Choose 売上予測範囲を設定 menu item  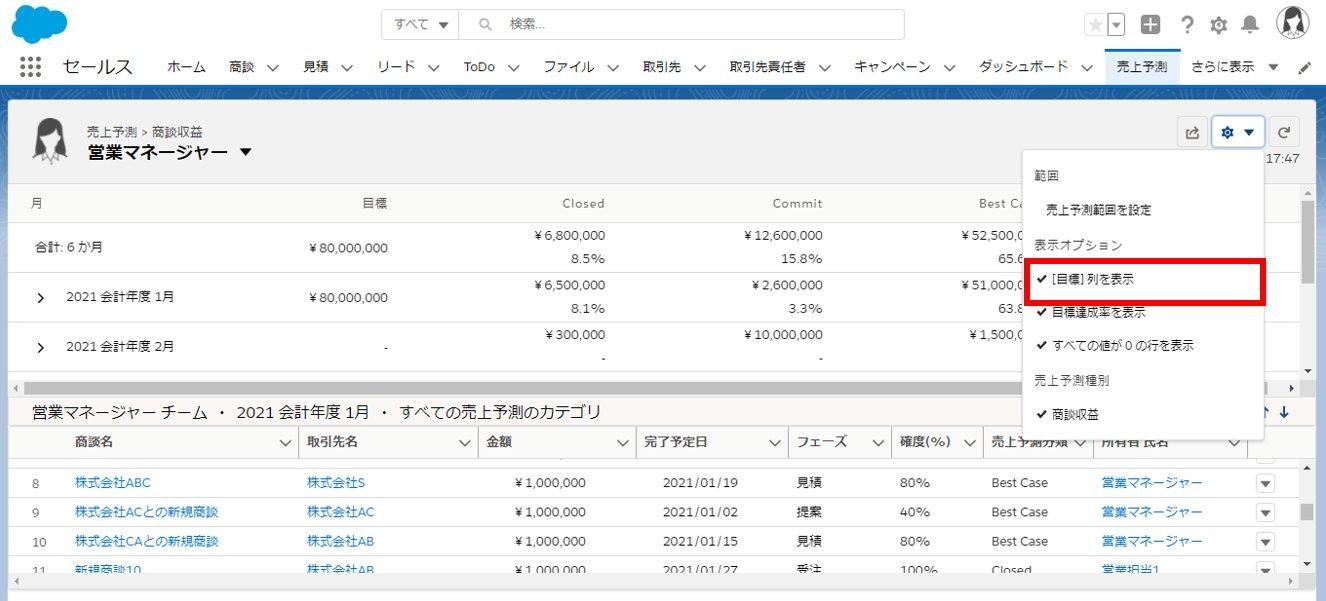[1098, 210]
